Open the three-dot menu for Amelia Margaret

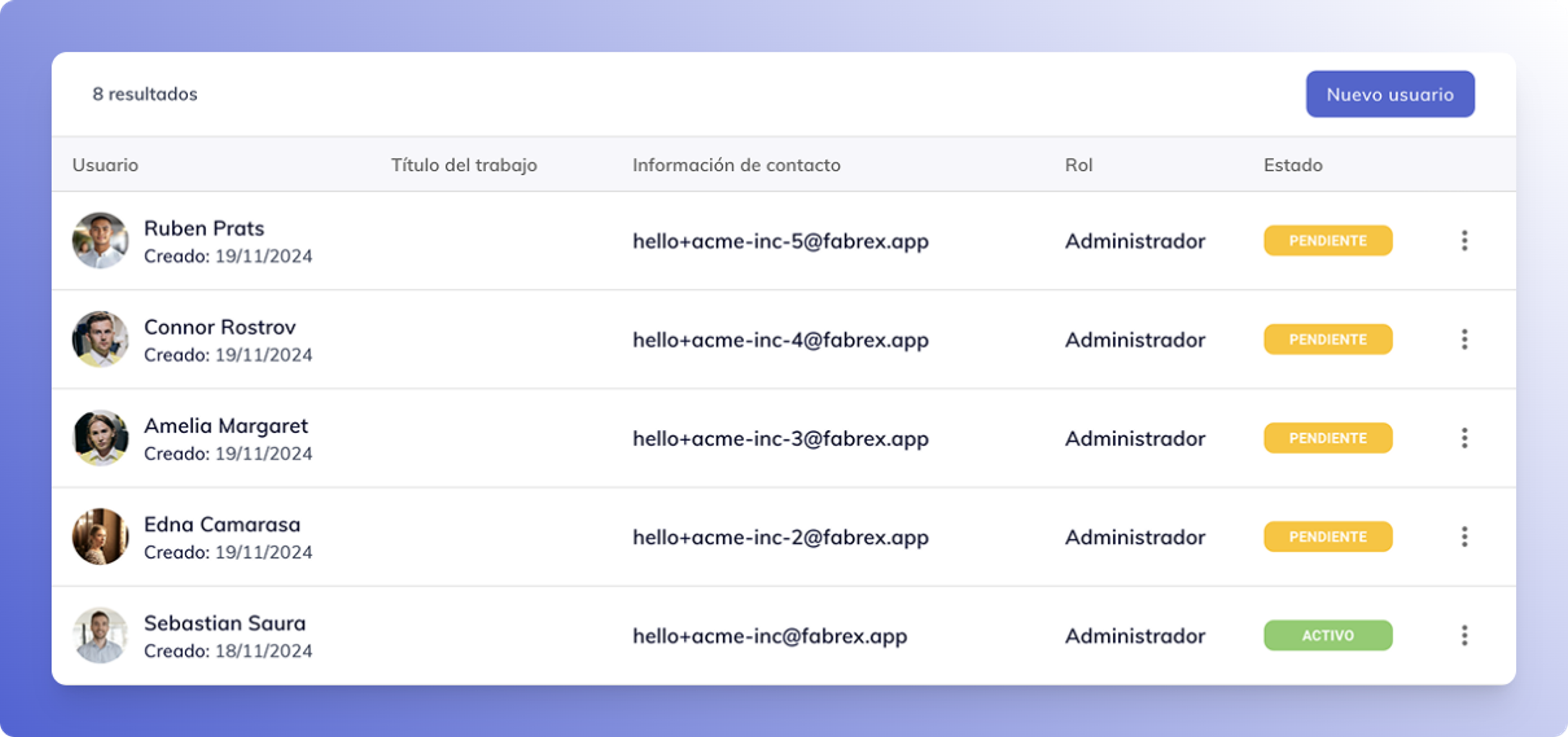tap(1465, 438)
